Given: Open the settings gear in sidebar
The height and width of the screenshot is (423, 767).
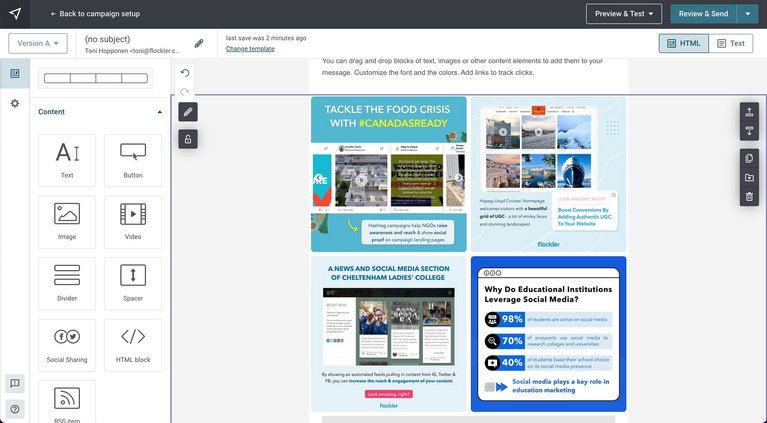Looking at the screenshot, I should click(15, 103).
